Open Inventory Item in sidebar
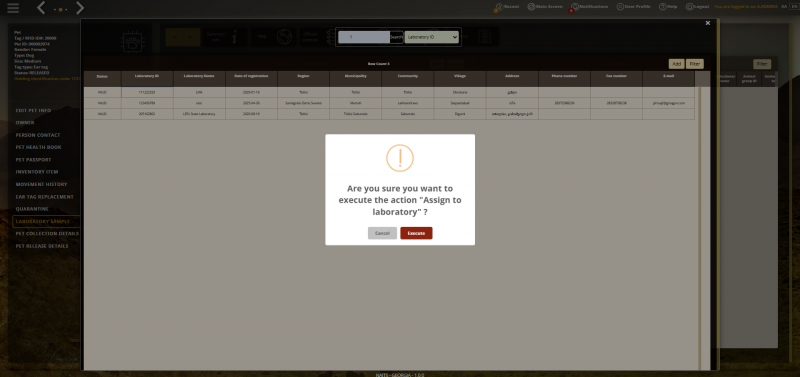 tap(37, 172)
